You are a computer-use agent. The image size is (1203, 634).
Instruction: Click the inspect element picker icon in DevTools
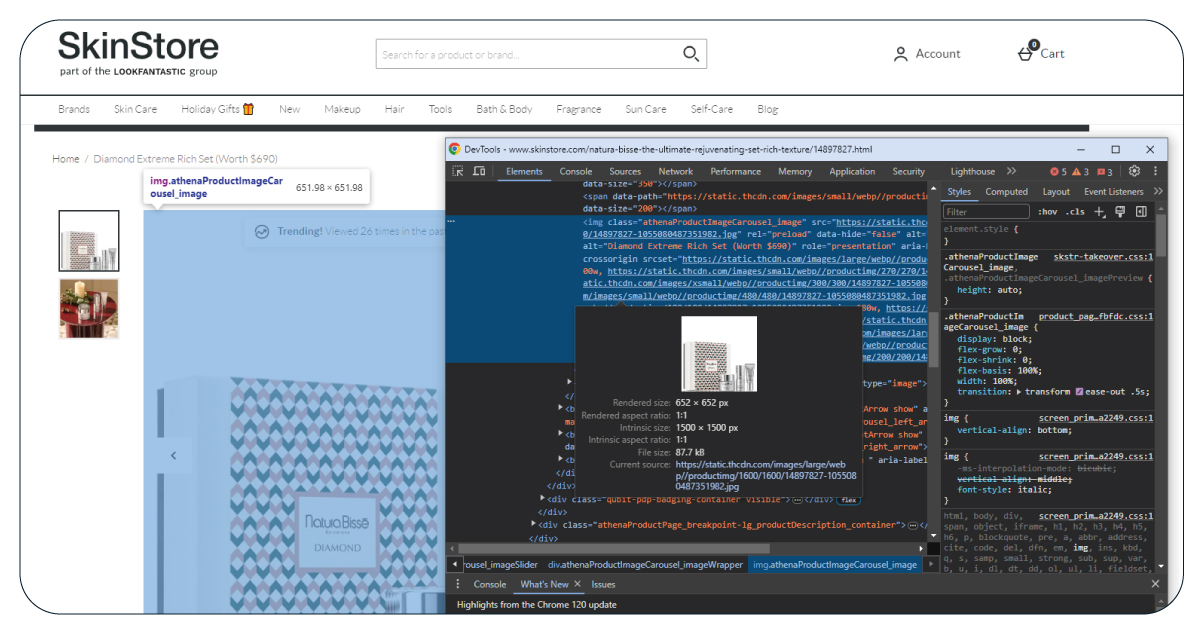coord(458,172)
